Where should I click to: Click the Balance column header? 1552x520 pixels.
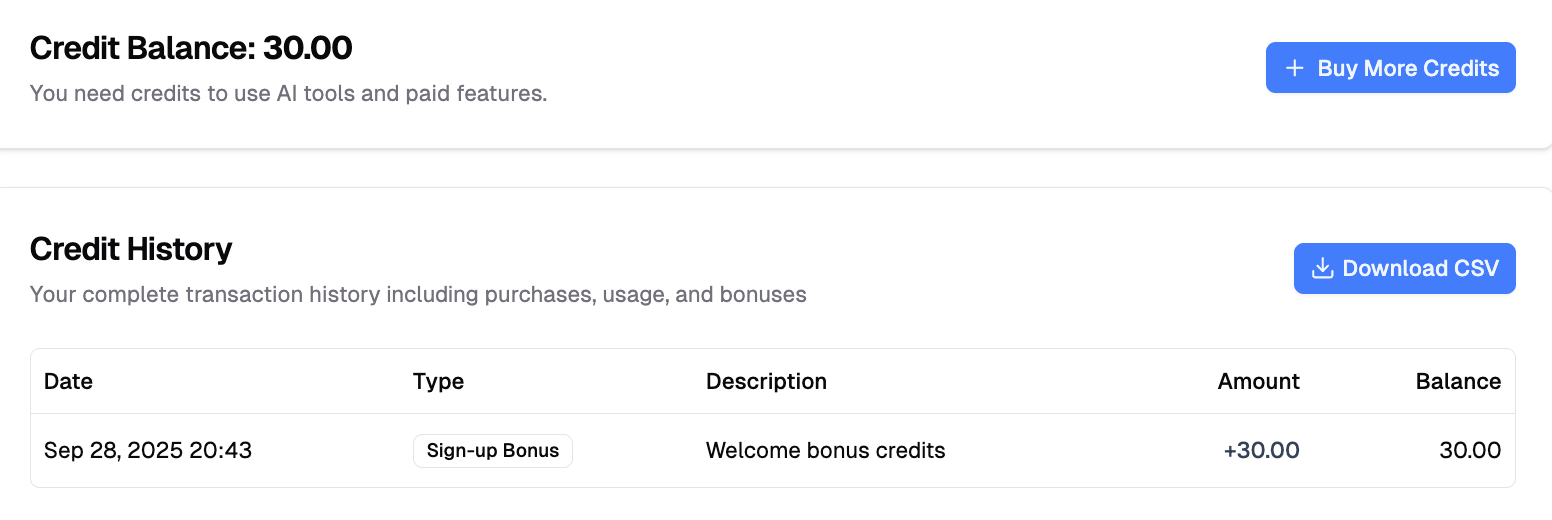(1458, 381)
